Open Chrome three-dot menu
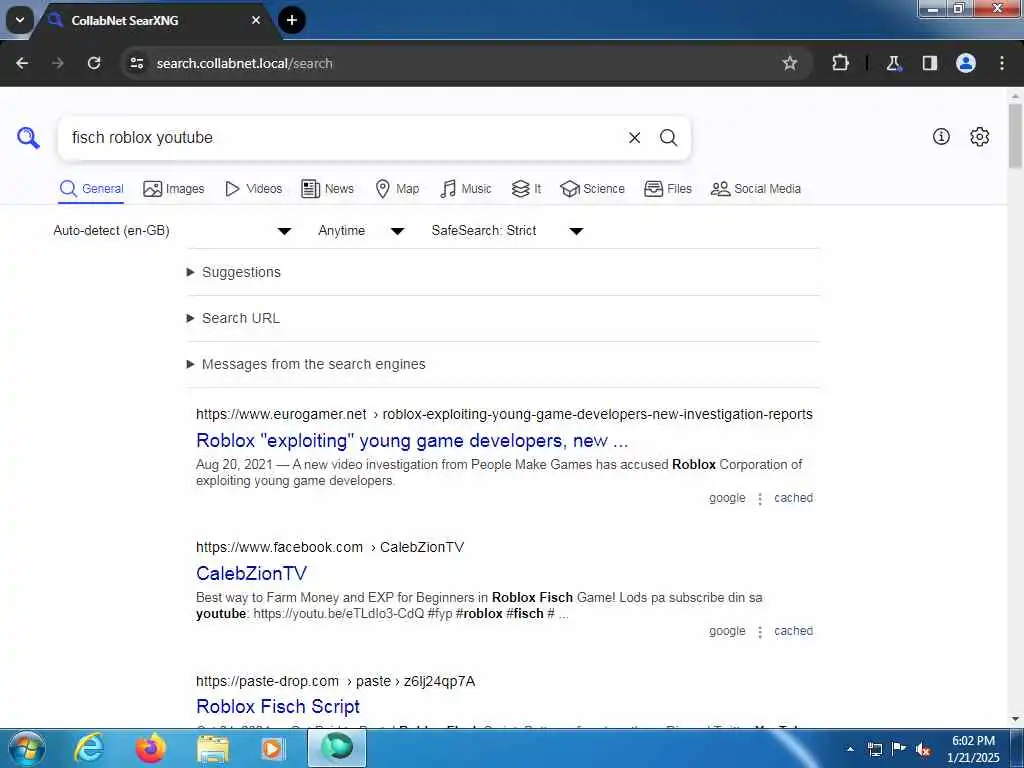 (x=1002, y=63)
